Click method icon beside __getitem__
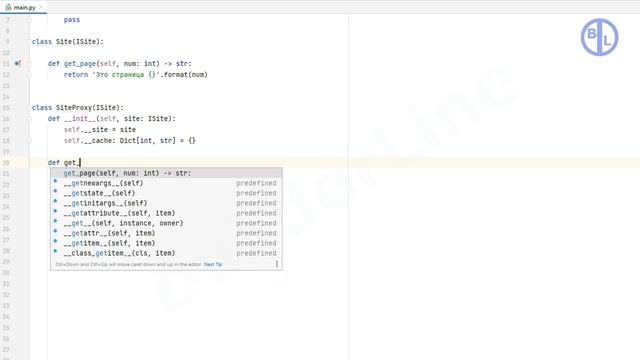The height and width of the screenshot is (360, 640). (56, 241)
